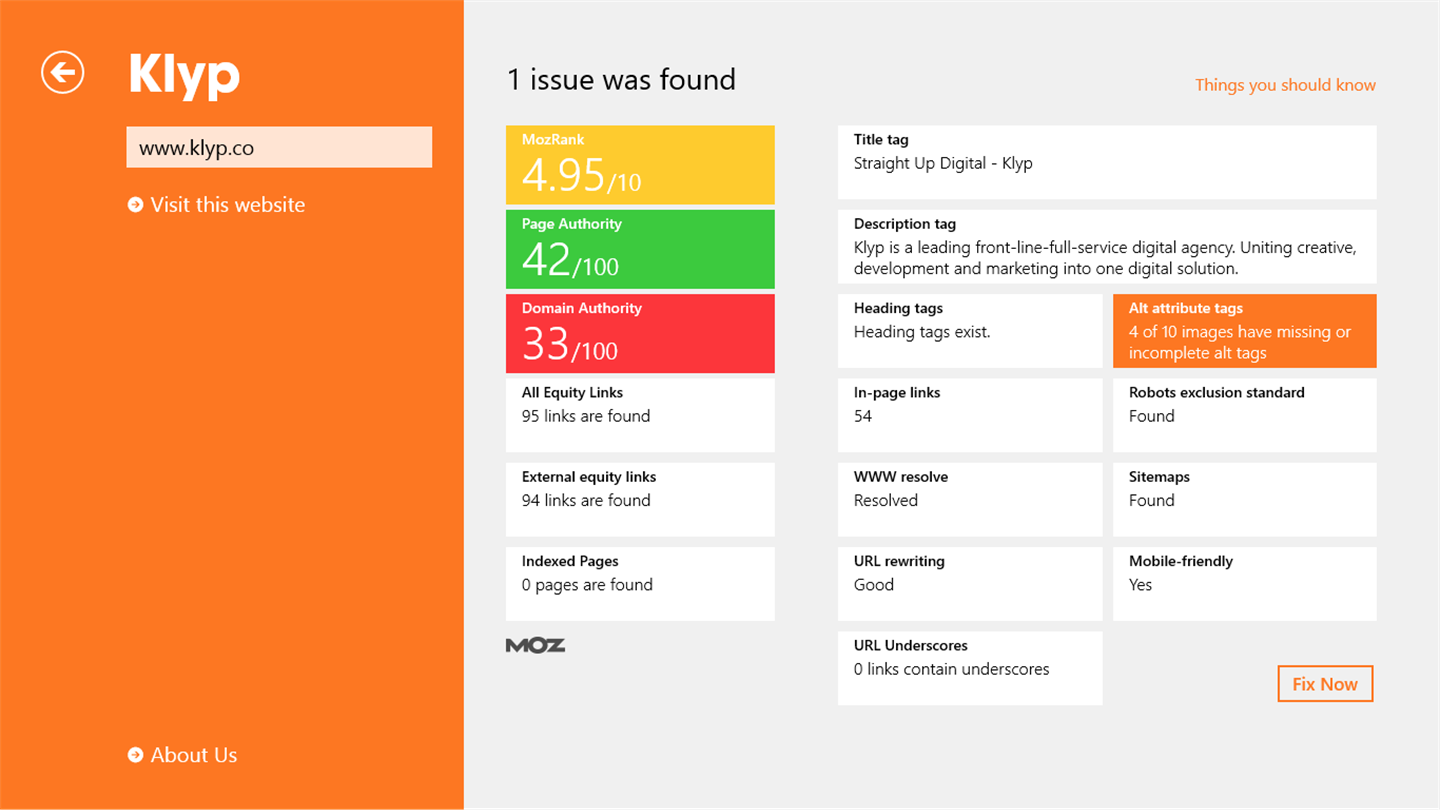
Task: Go back with the circled arrow icon
Action: [x=63, y=72]
